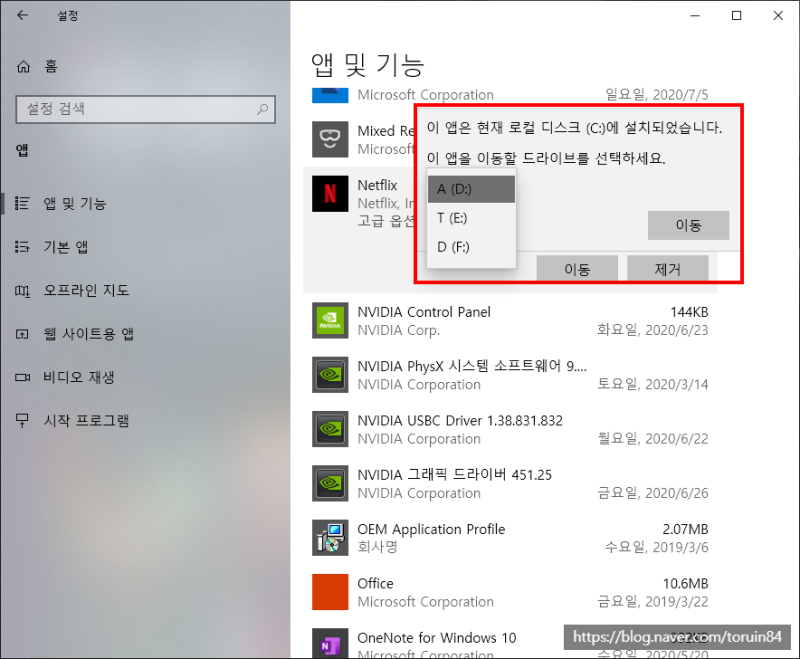The height and width of the screenshot is (659, 800).
Task: Click the date 화요일, 2020/6/23
Action: tap(653, 330)
